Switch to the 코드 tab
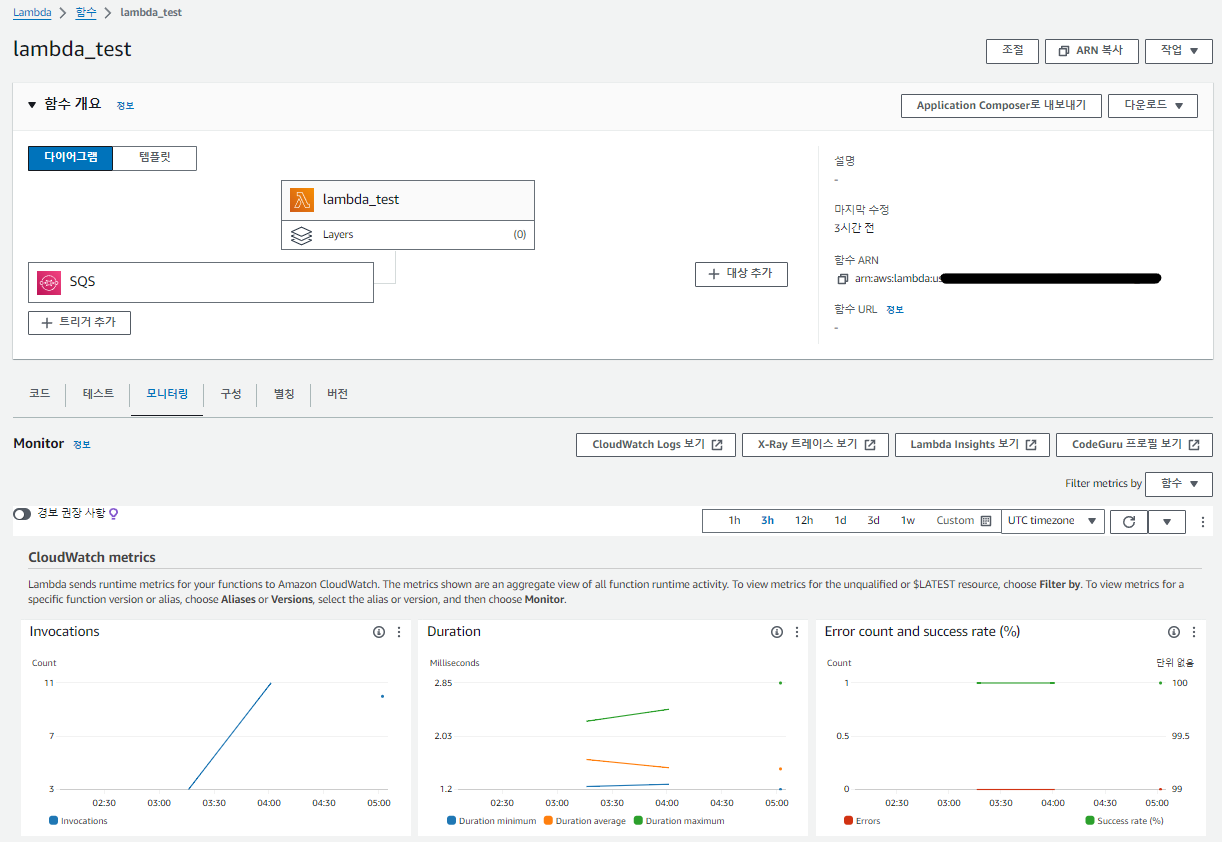The height and width of the screenshot is (842, 1222). [39, 394]
